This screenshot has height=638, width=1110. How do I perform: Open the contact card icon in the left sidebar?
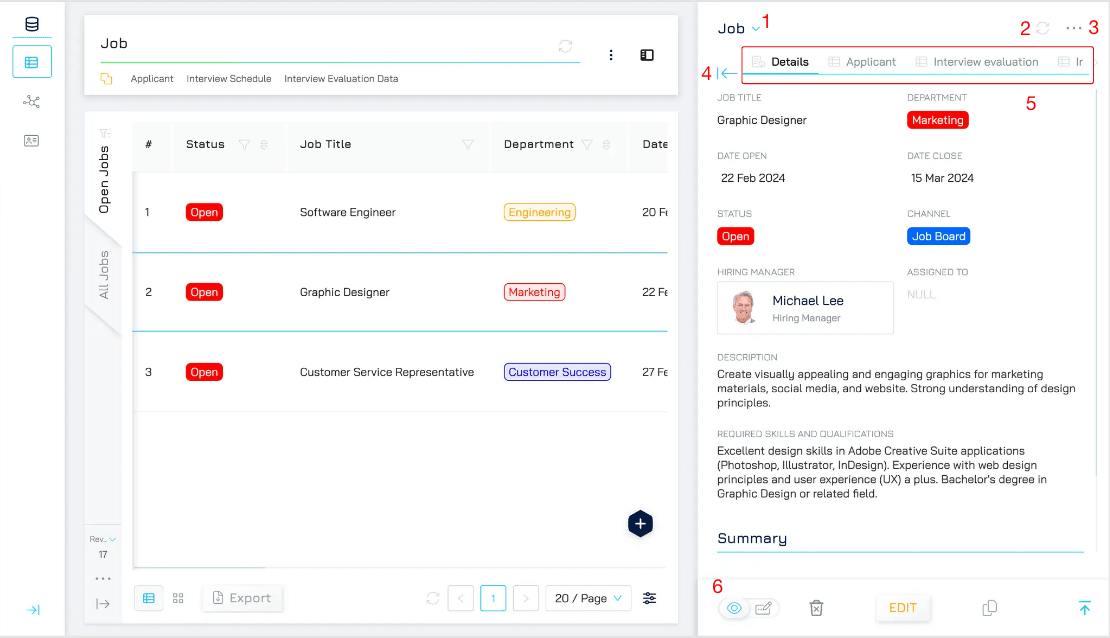31,141
